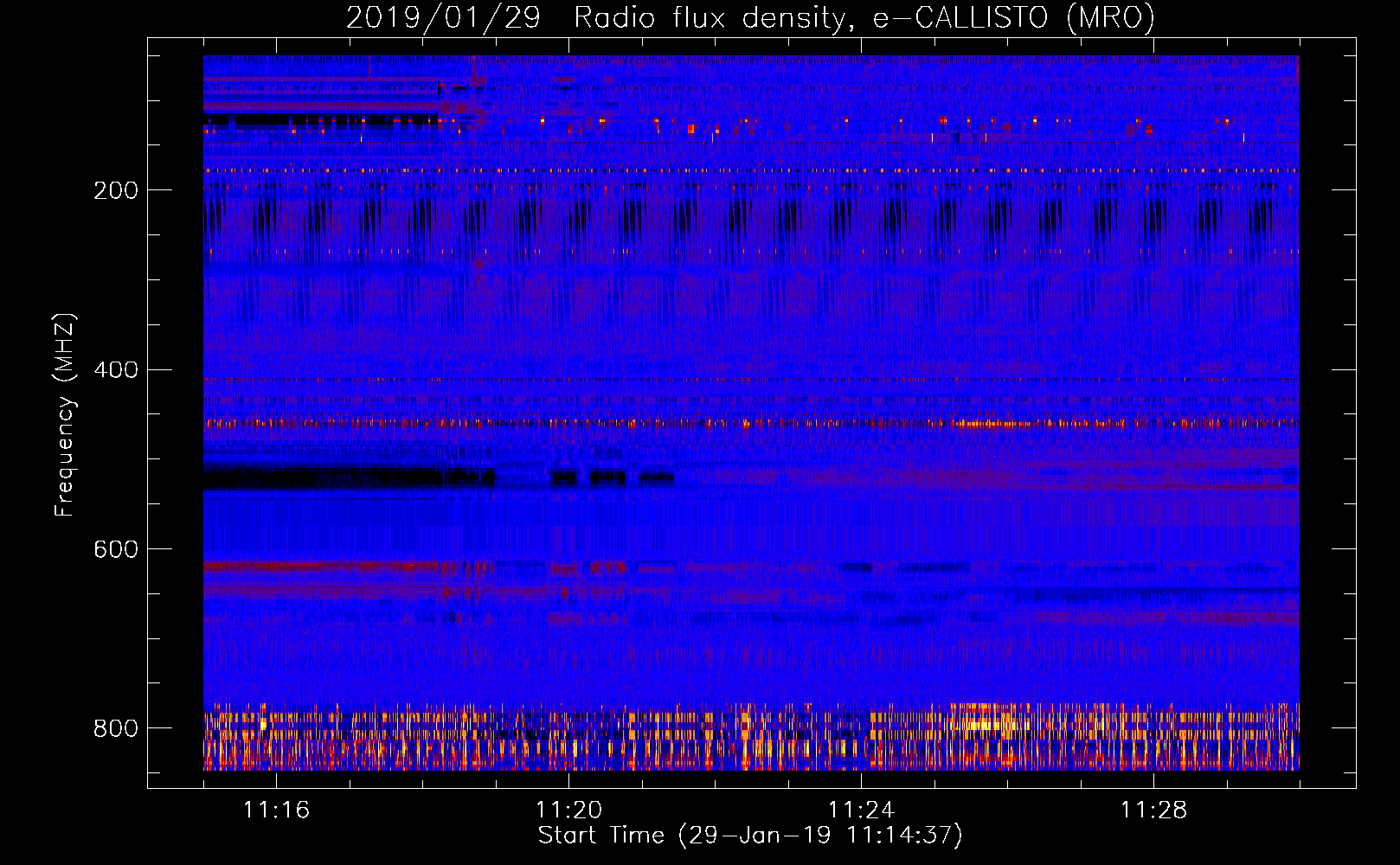This screenshot has height=865, width=1400.
Task: Click the 11:24 time tick label
Action: pos(861,810)
